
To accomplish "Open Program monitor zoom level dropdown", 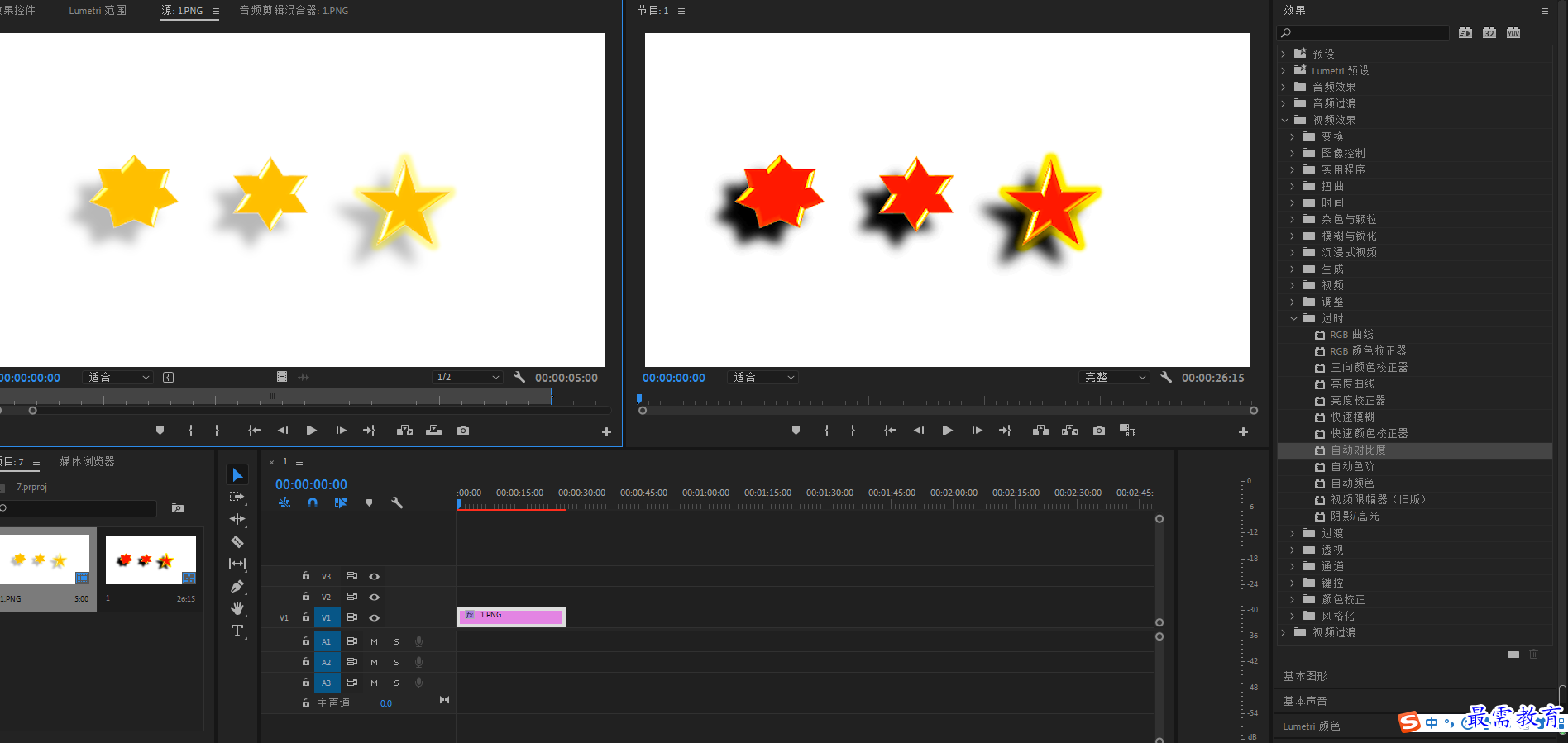I will point(762,377).
